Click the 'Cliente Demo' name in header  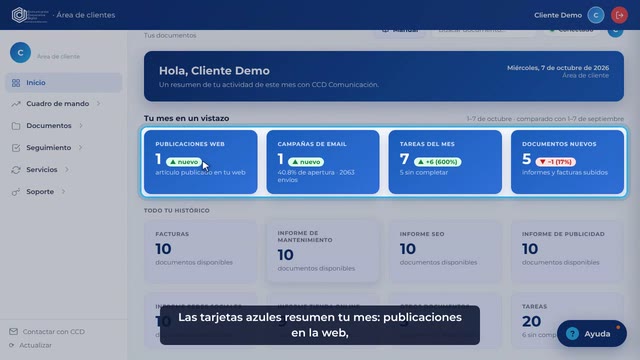coord(558,15)
